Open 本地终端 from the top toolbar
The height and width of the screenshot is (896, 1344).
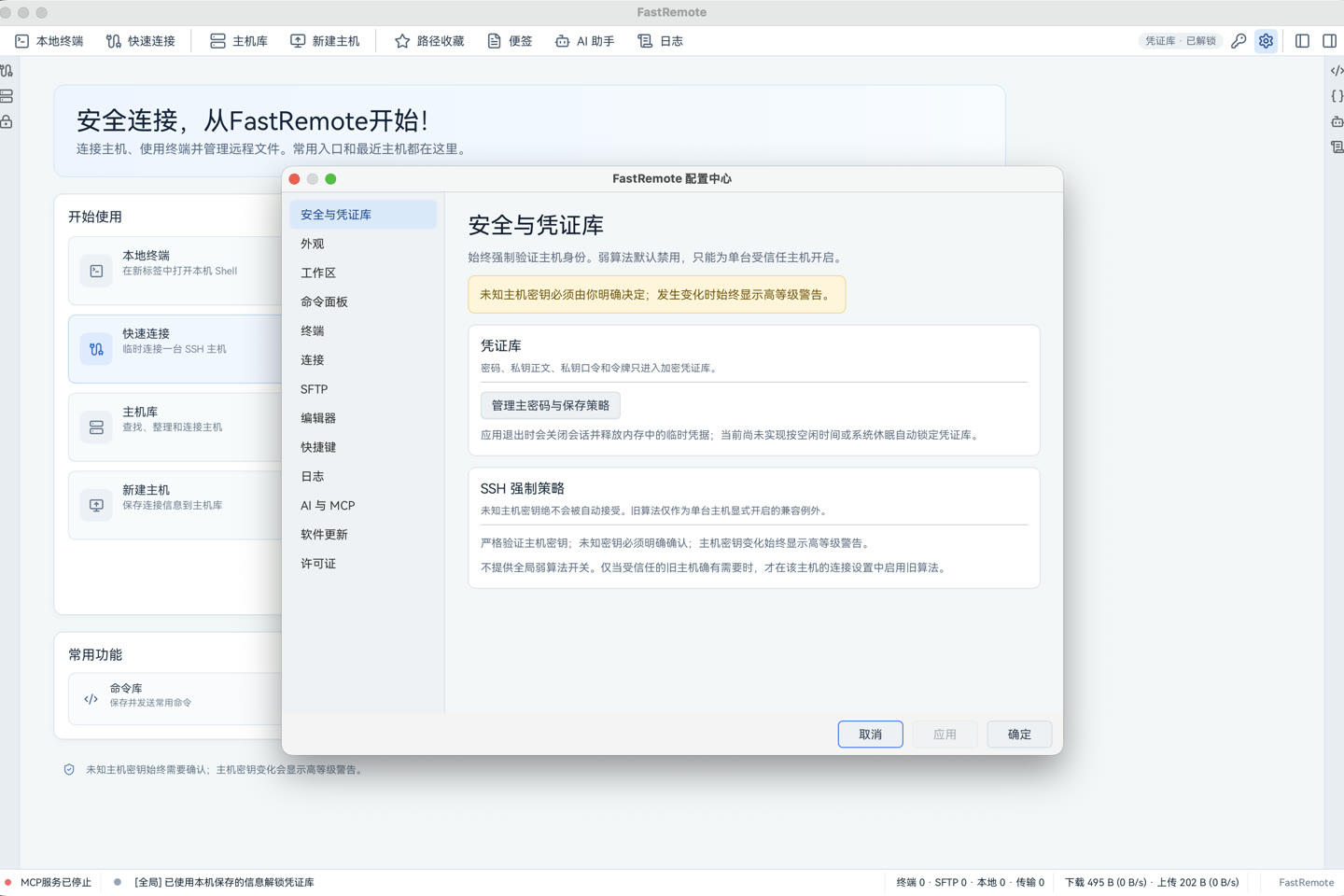tap(49, 41)
